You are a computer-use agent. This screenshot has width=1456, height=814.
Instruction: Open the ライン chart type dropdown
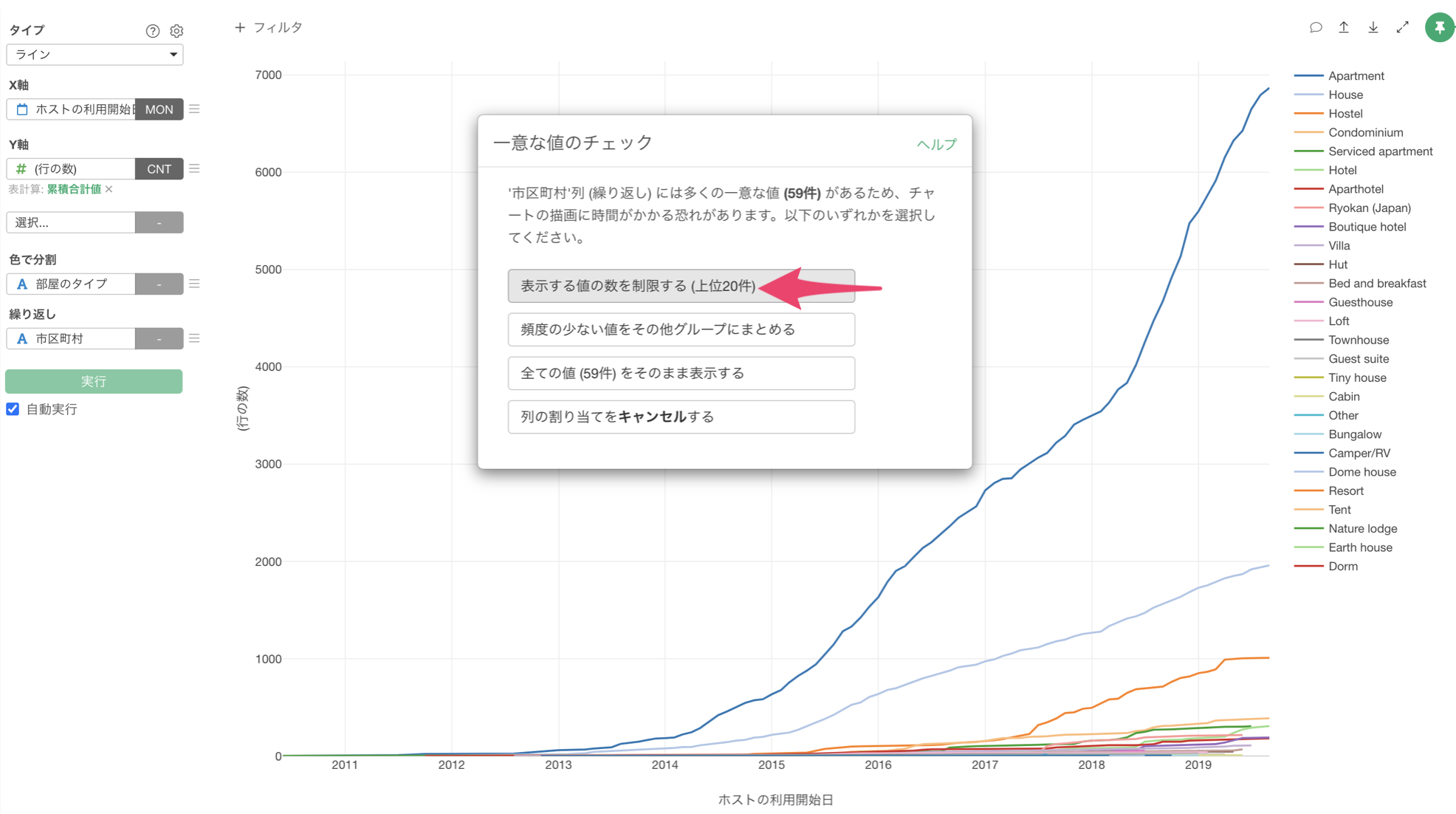pos(95,55)
